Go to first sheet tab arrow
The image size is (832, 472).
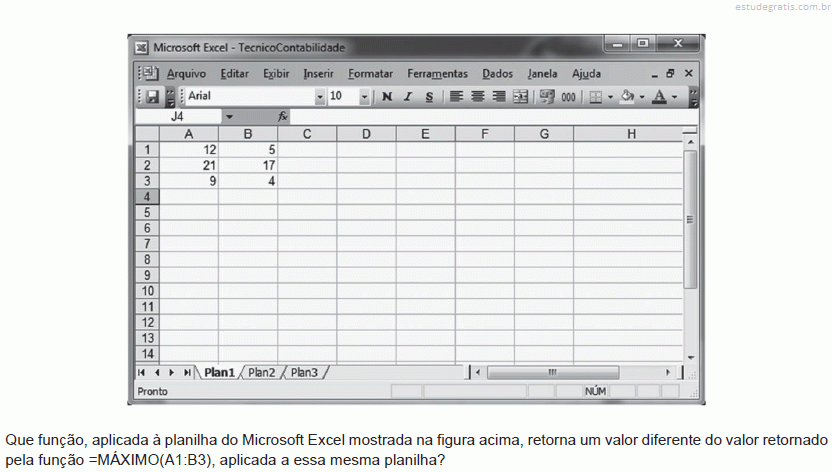coord(141,373)
